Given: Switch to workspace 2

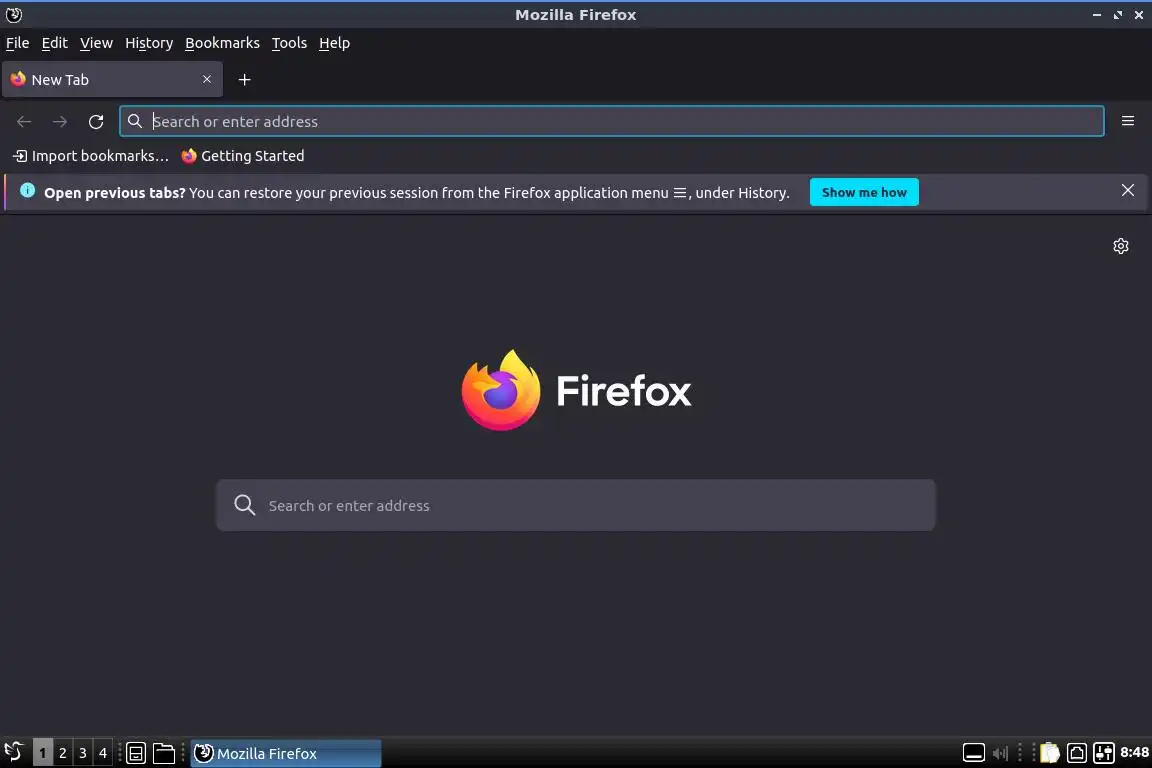Looking at the screenshot, I should click(x=62, y=753).
